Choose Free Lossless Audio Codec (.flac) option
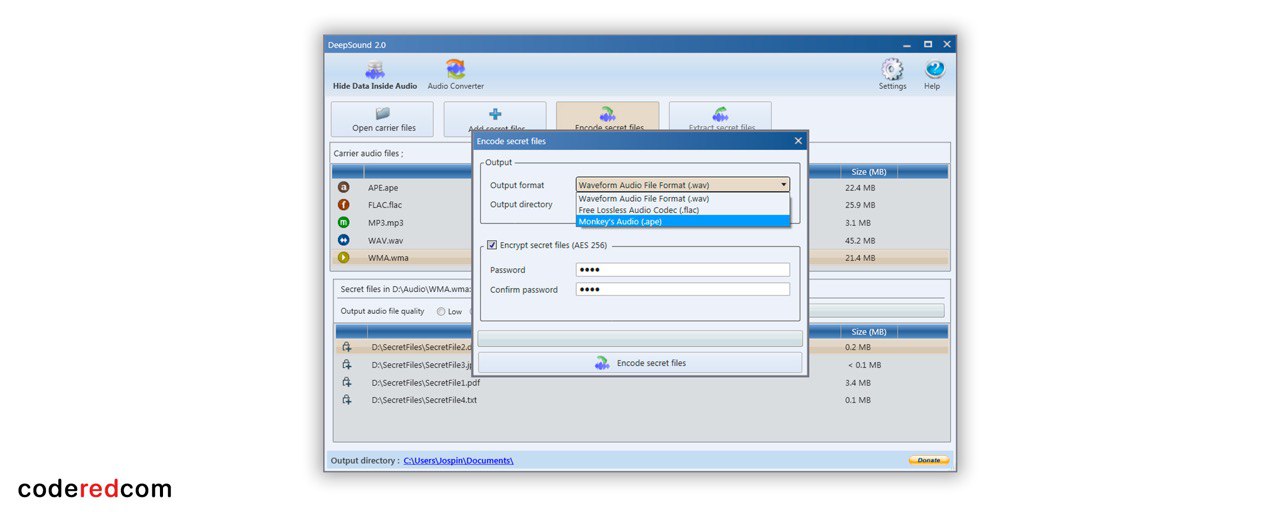1280x512 pixels. click(683, 210)
